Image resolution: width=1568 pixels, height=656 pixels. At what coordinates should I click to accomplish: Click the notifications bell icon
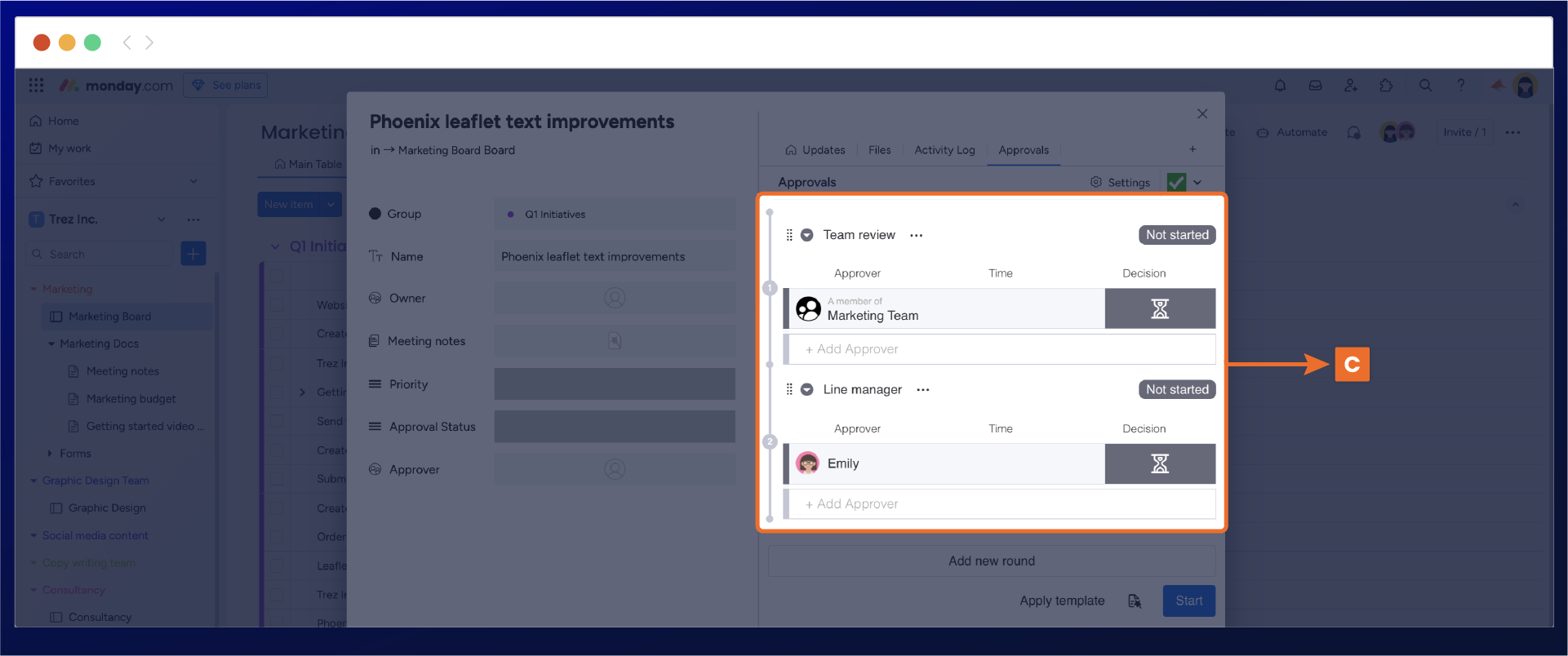[x=1280, y=86]
